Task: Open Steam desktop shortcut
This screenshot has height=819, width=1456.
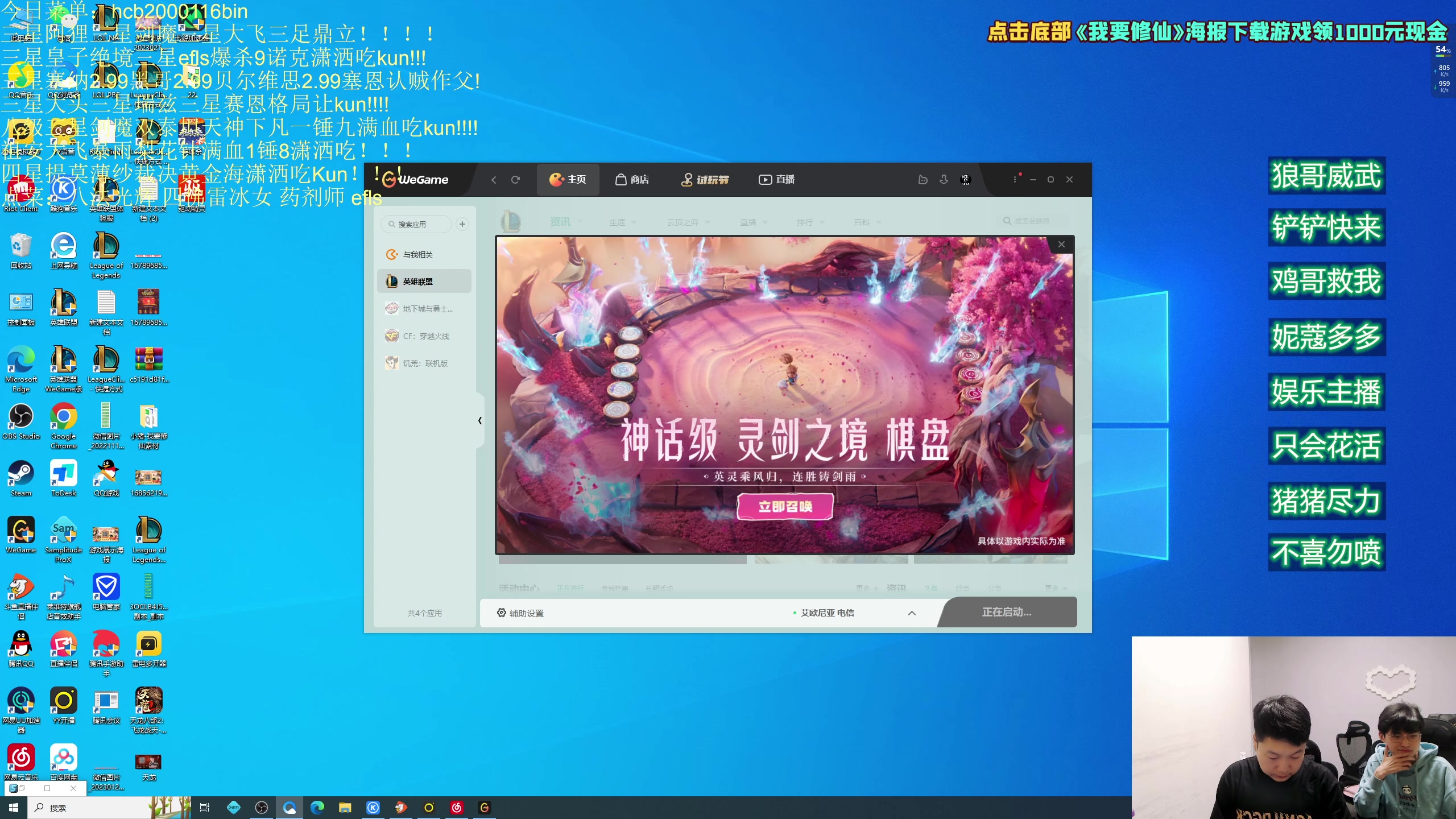Action: click(21, 479)
